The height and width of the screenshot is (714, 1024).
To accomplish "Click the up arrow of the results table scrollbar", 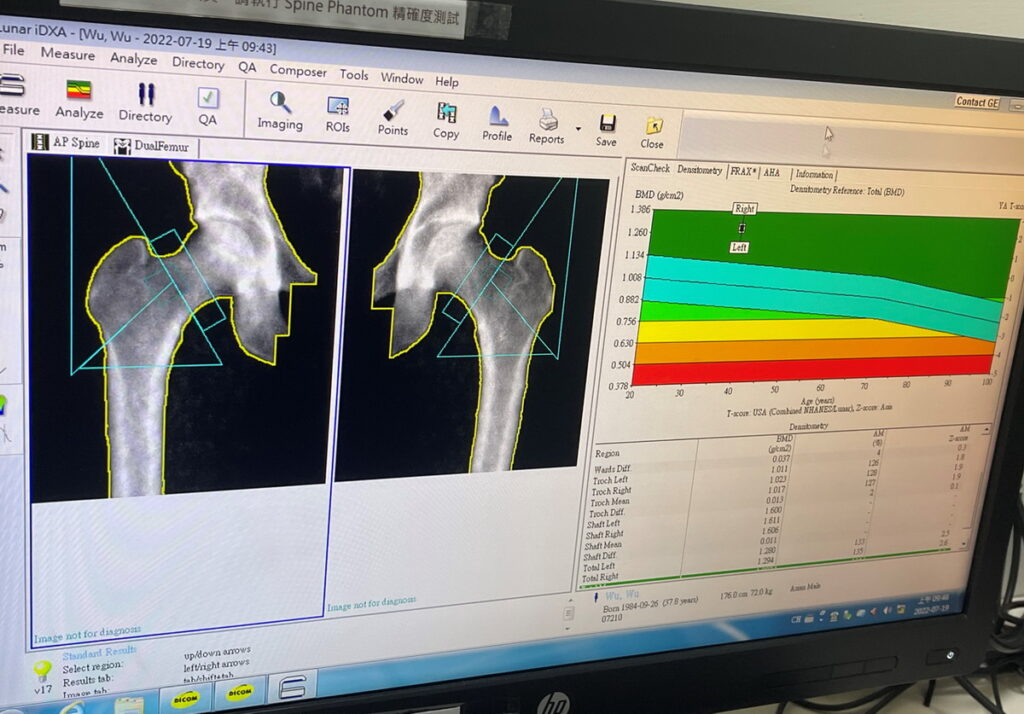I will pos(985,430).
